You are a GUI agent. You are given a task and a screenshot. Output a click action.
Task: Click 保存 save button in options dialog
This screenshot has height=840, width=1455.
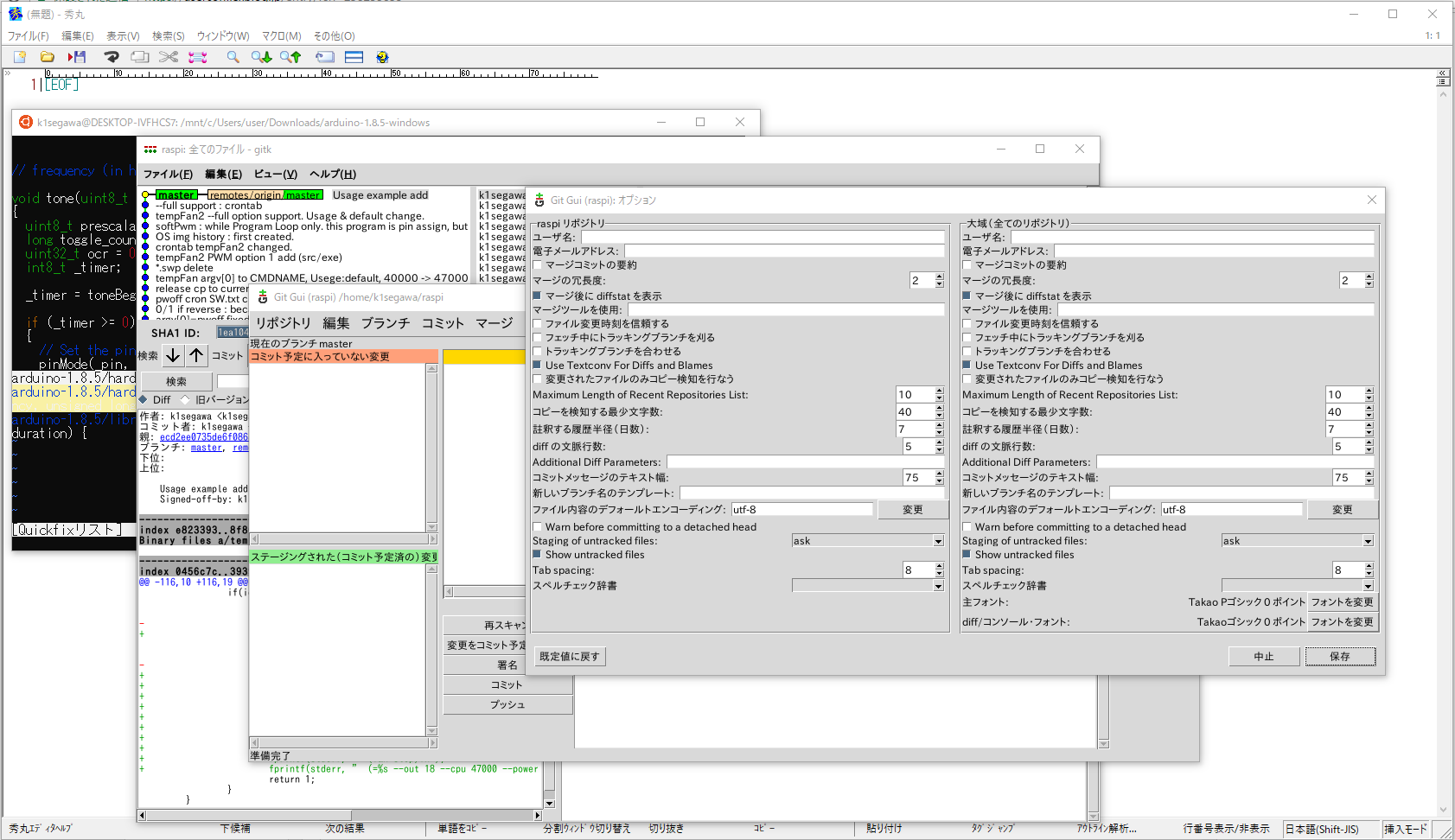1340,657
